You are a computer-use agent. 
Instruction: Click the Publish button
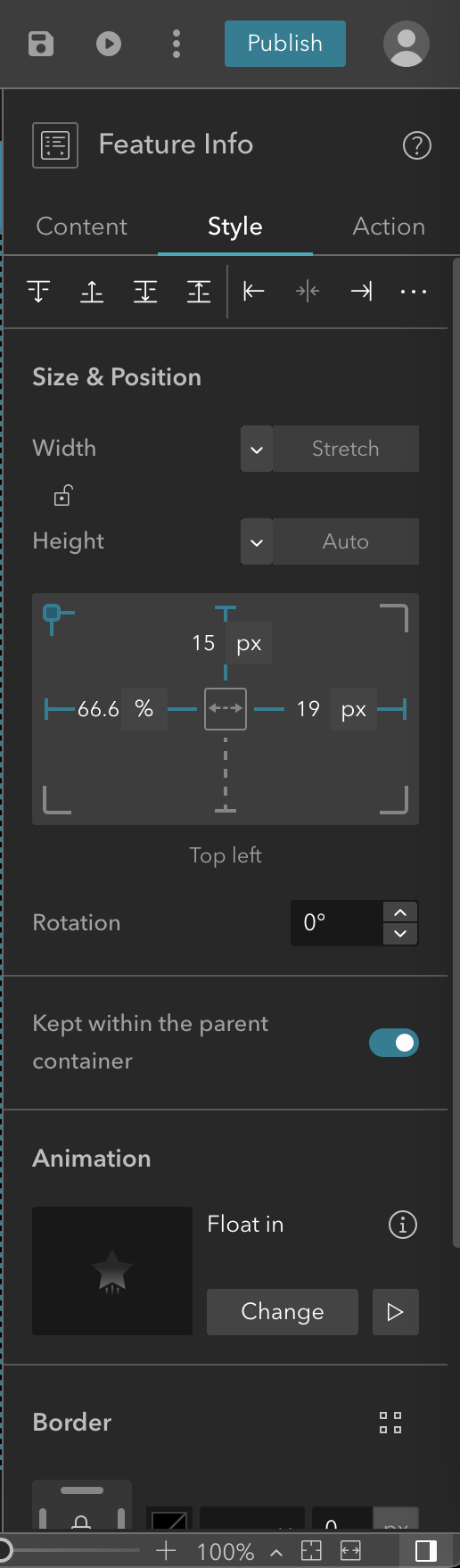click(x=285, y=44)
